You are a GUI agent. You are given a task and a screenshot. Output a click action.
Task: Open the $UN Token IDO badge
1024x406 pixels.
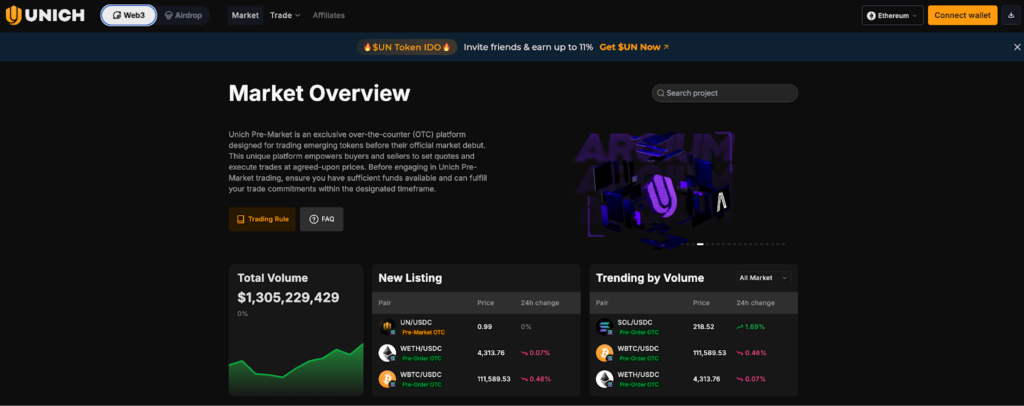coord(407,47)
